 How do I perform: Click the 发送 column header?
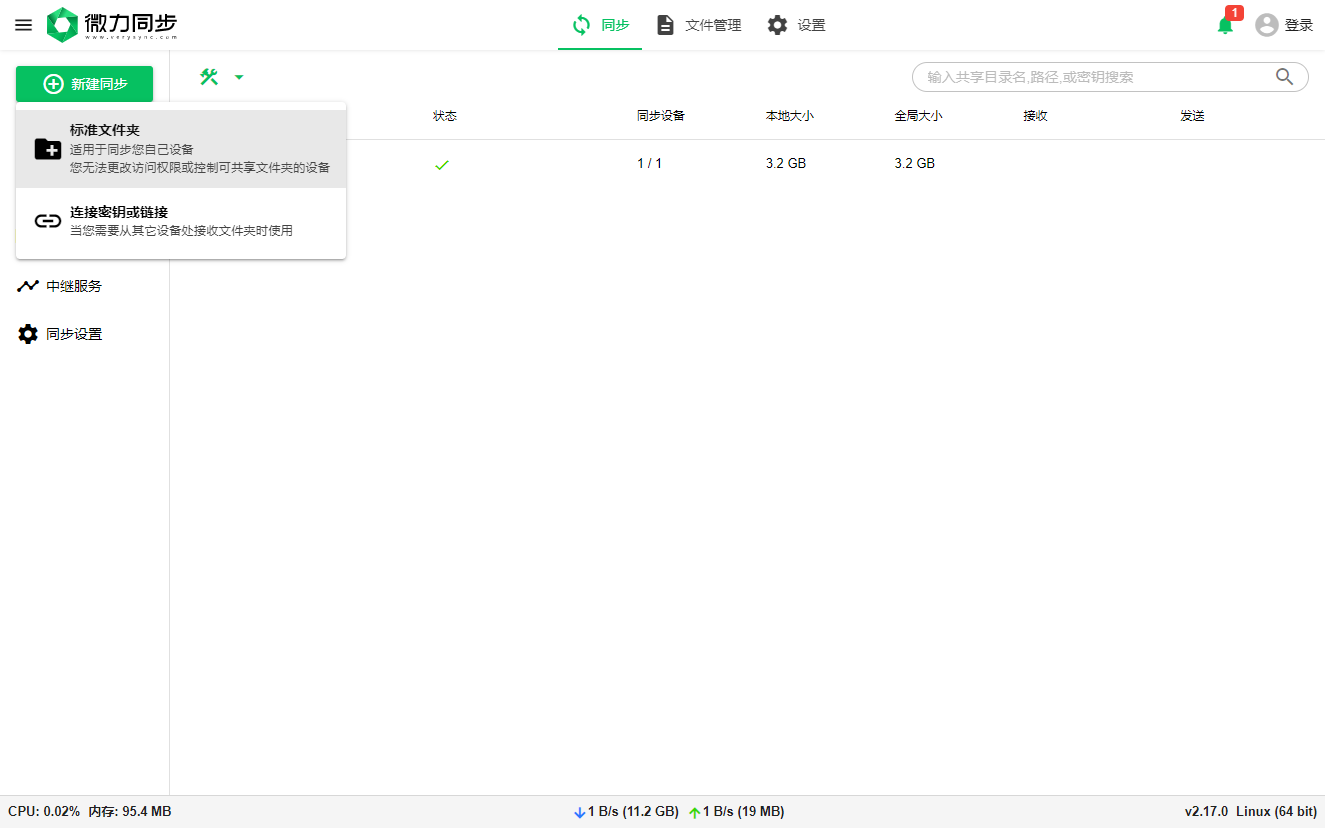1192,116
